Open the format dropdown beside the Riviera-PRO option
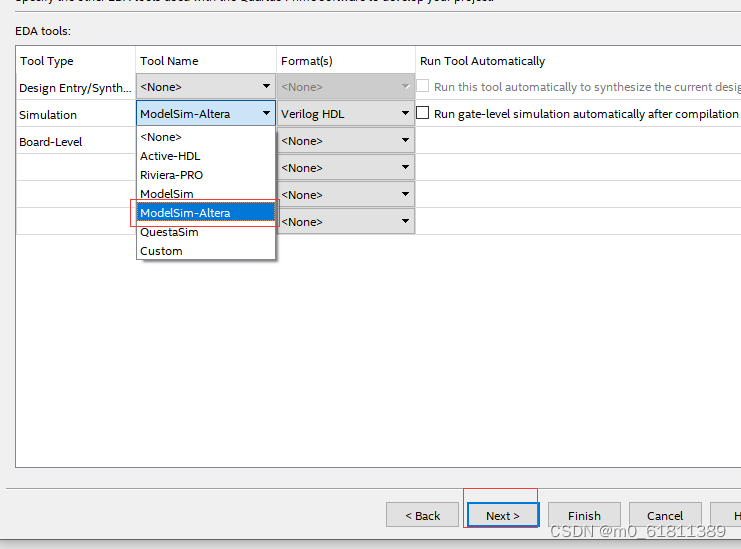 346,167
